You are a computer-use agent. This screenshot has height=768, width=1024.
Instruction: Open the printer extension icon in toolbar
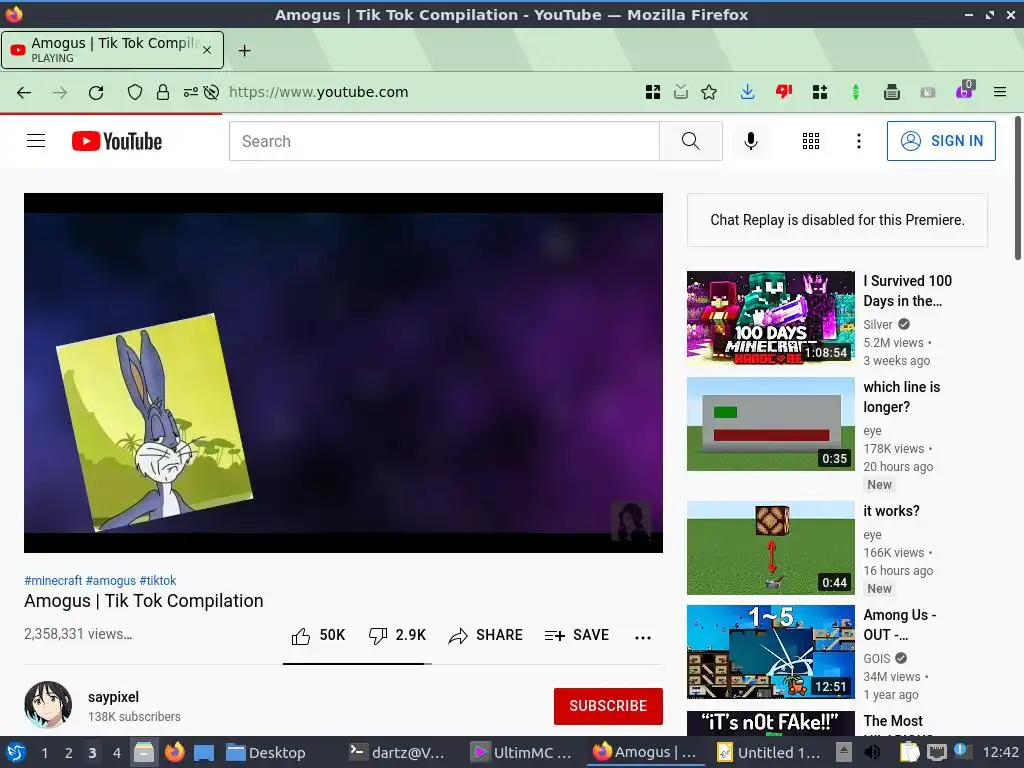coord(891,92)
